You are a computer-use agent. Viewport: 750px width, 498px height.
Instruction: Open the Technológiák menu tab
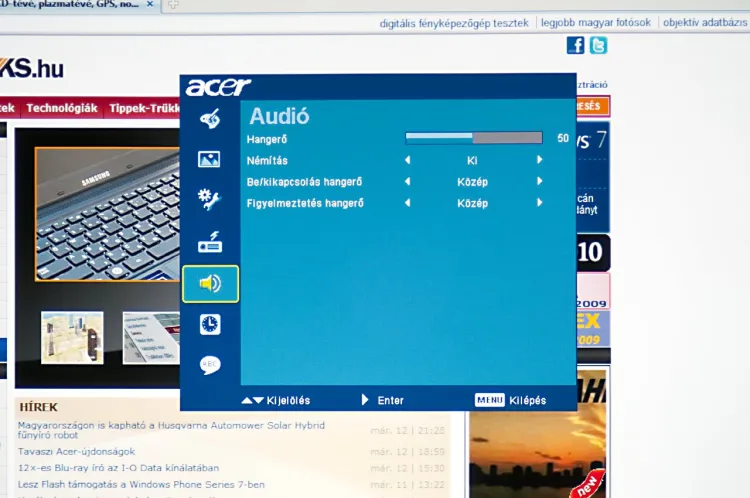[x=62, y=108]
